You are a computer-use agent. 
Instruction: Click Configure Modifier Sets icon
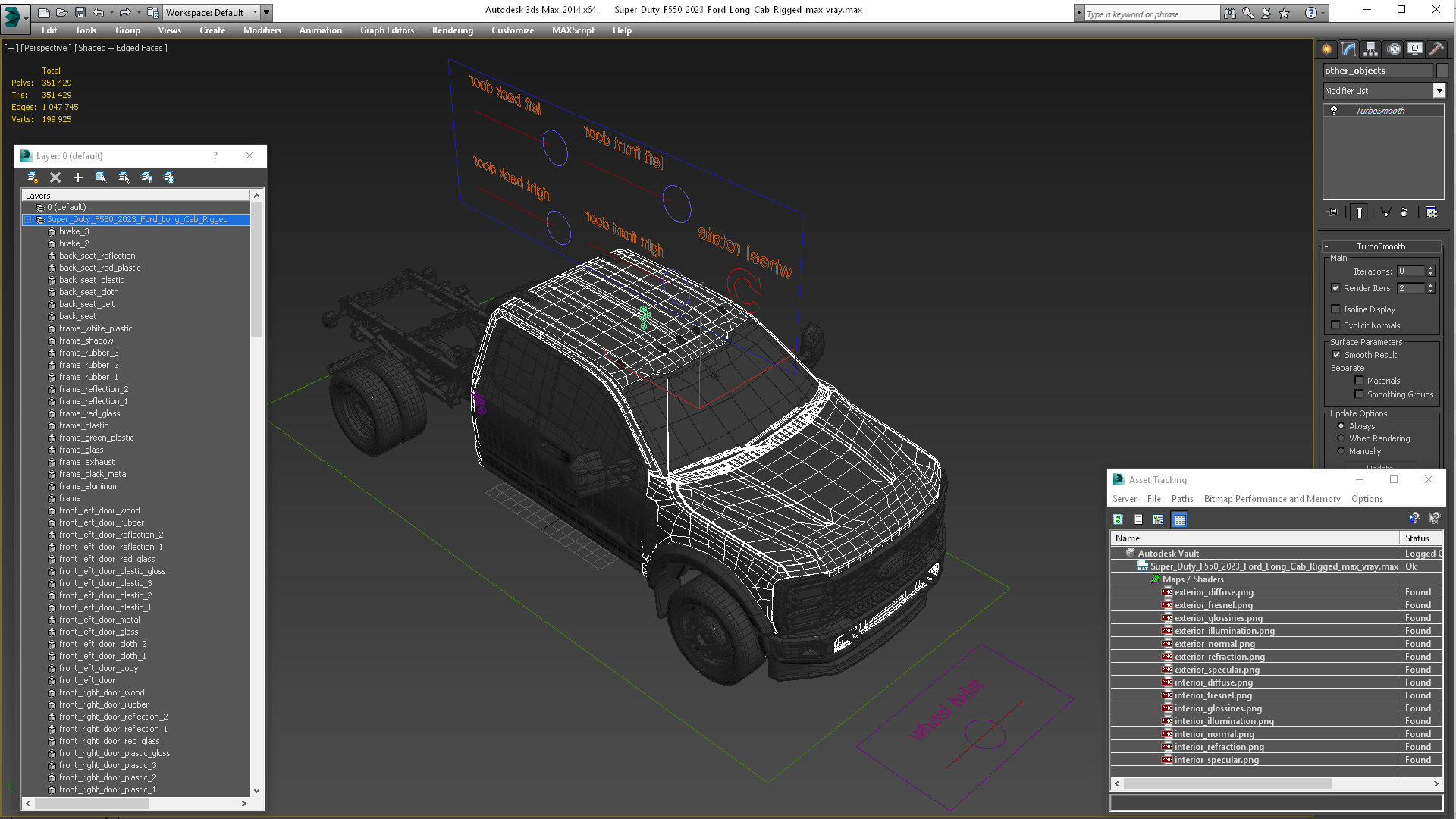coord(1431,212)
